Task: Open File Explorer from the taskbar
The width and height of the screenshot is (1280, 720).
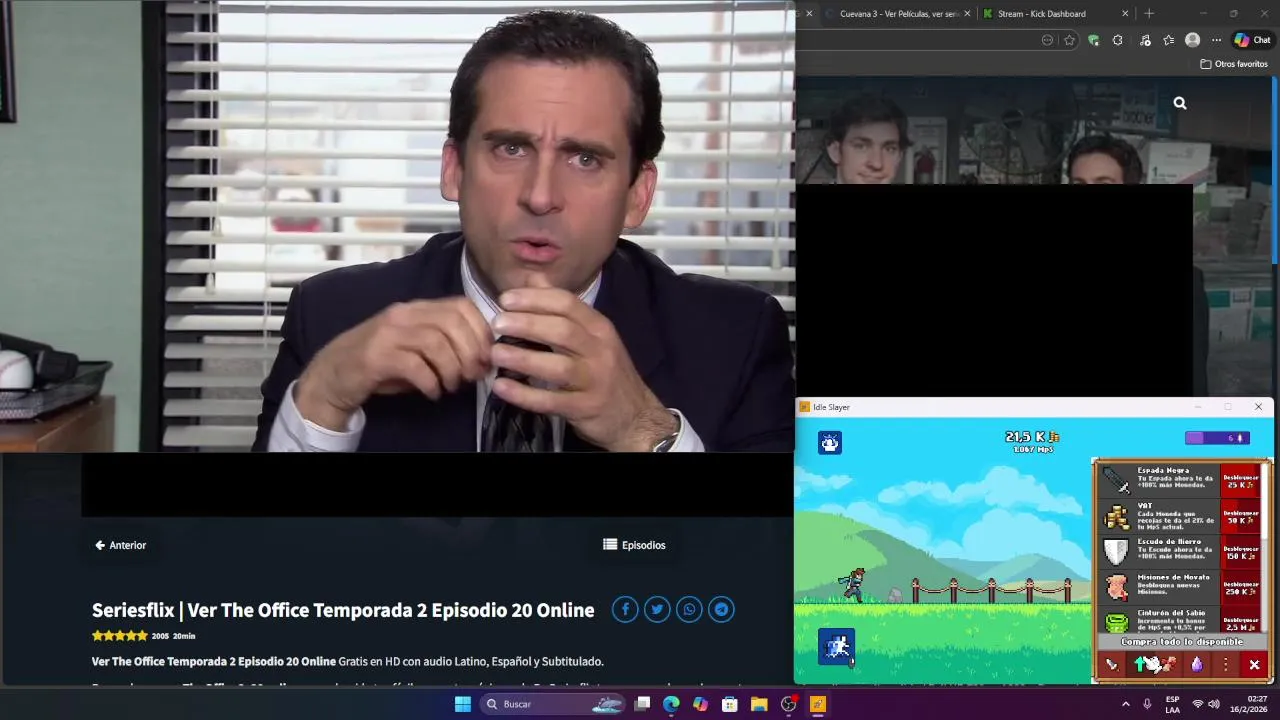Action: point(759,704)
